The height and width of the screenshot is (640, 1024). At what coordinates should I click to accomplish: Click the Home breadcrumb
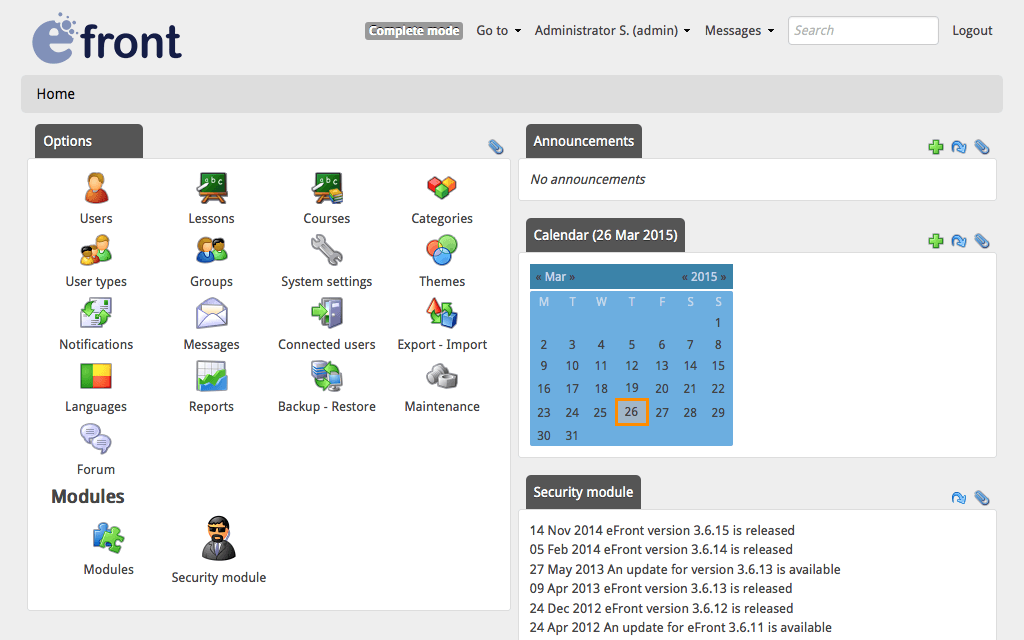(x=55, y=93)
